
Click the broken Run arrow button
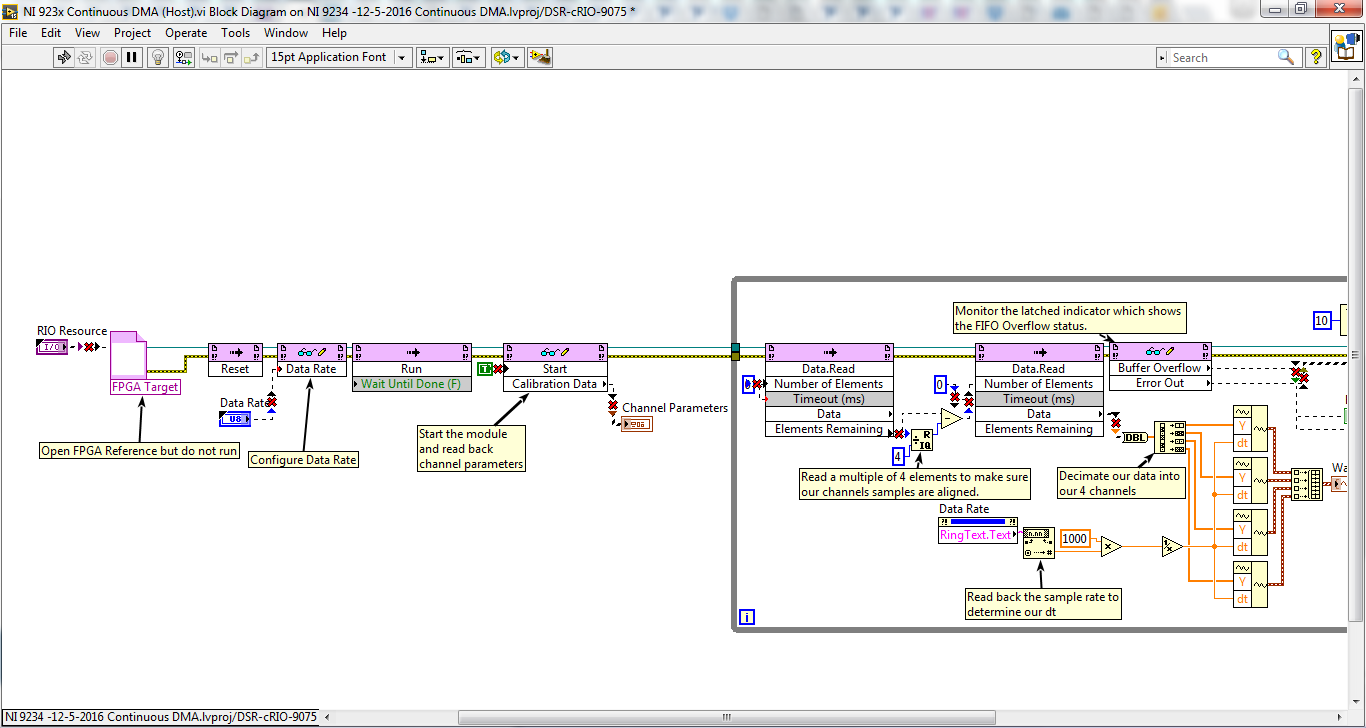[64, 58]
